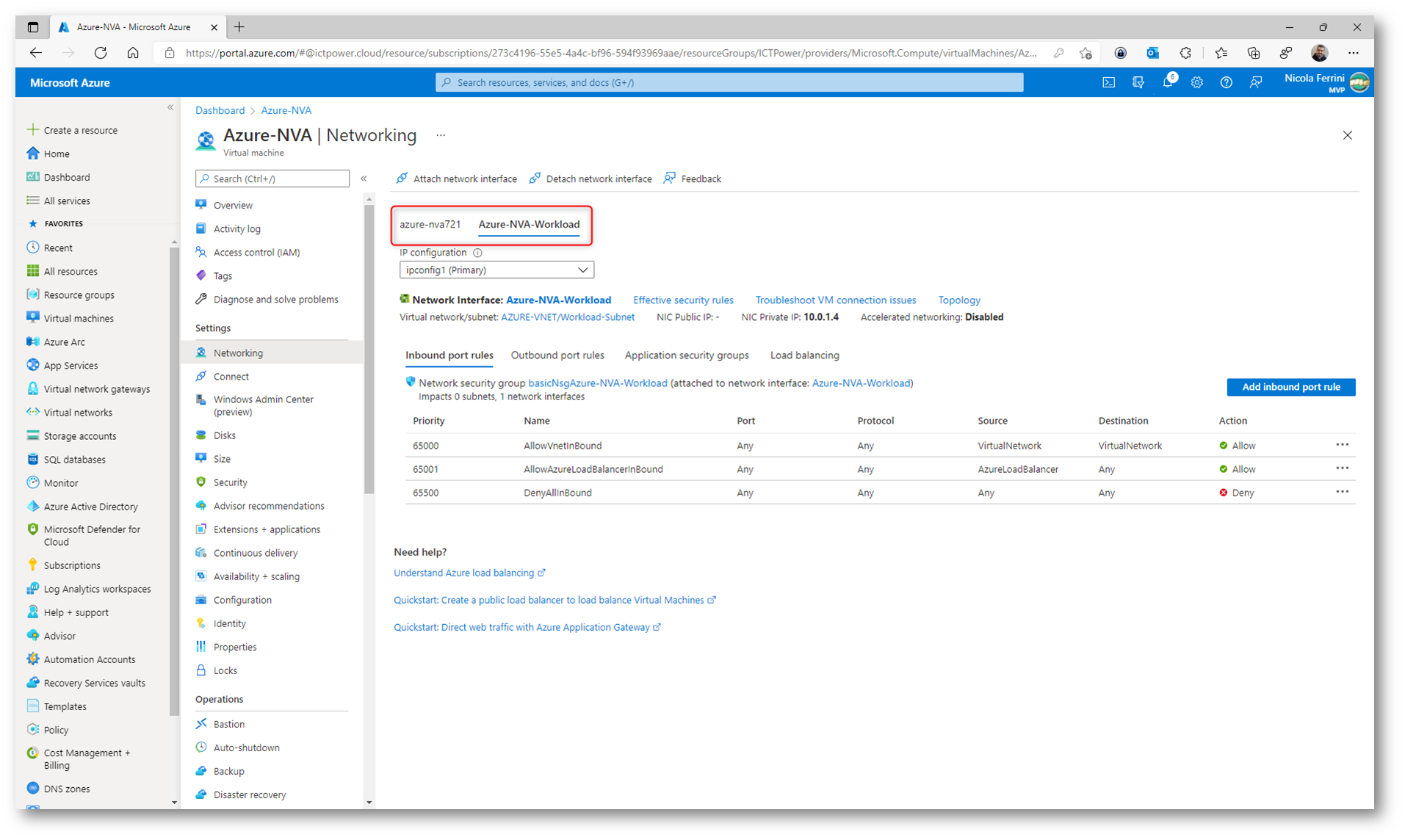Open Virtual network gateways in sidebar

pos(96,388)
